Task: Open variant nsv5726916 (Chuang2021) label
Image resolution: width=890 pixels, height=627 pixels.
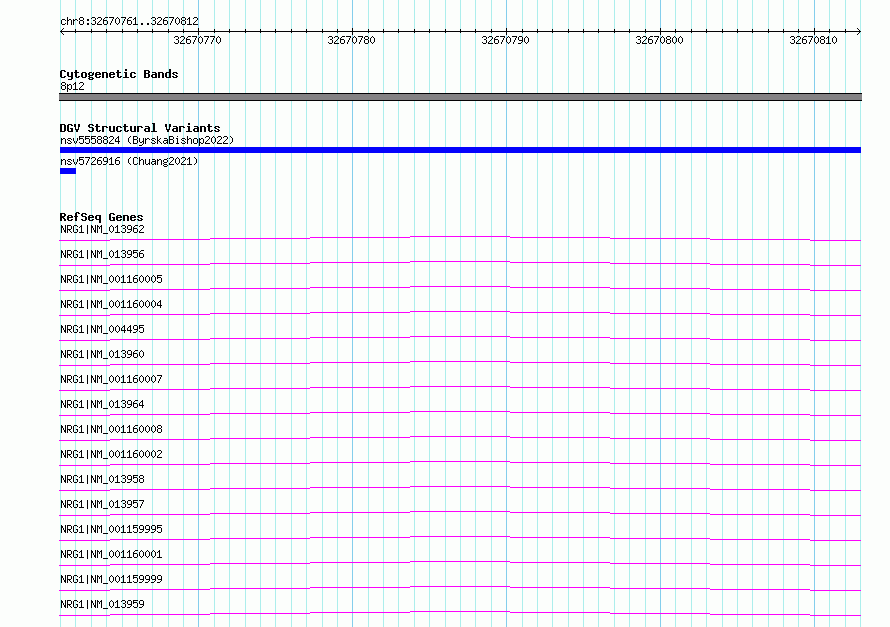Action: 129,161
